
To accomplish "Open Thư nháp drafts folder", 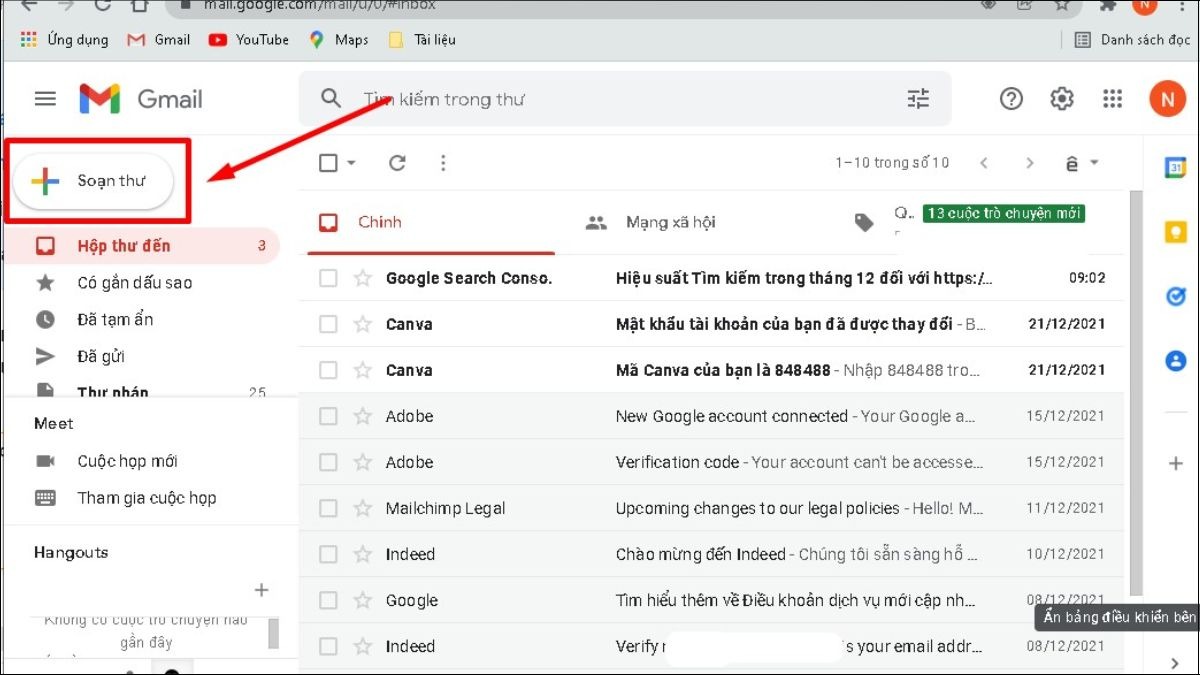I will [142, 388].
